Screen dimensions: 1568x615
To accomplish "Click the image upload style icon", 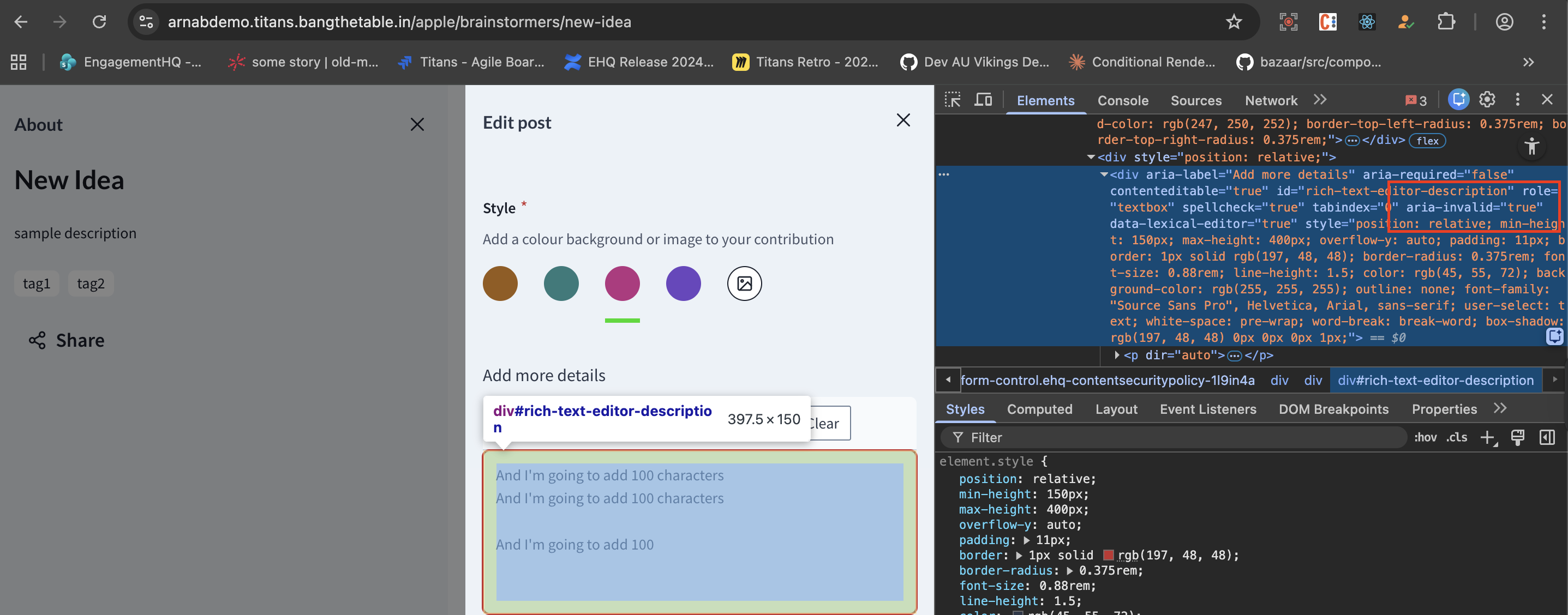I will [744, 284].
